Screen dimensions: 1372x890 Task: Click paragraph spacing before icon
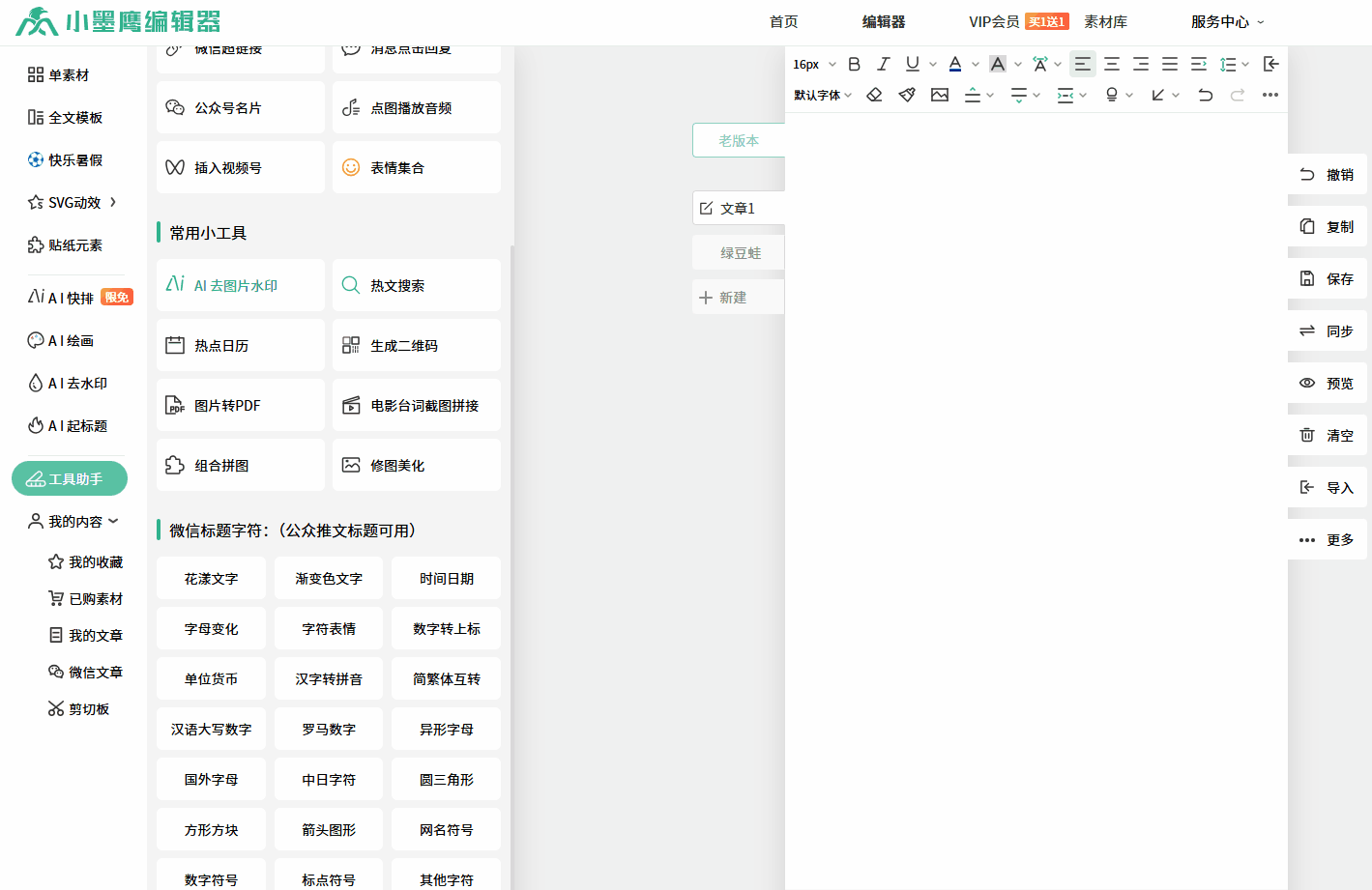(x=973, y=95)
